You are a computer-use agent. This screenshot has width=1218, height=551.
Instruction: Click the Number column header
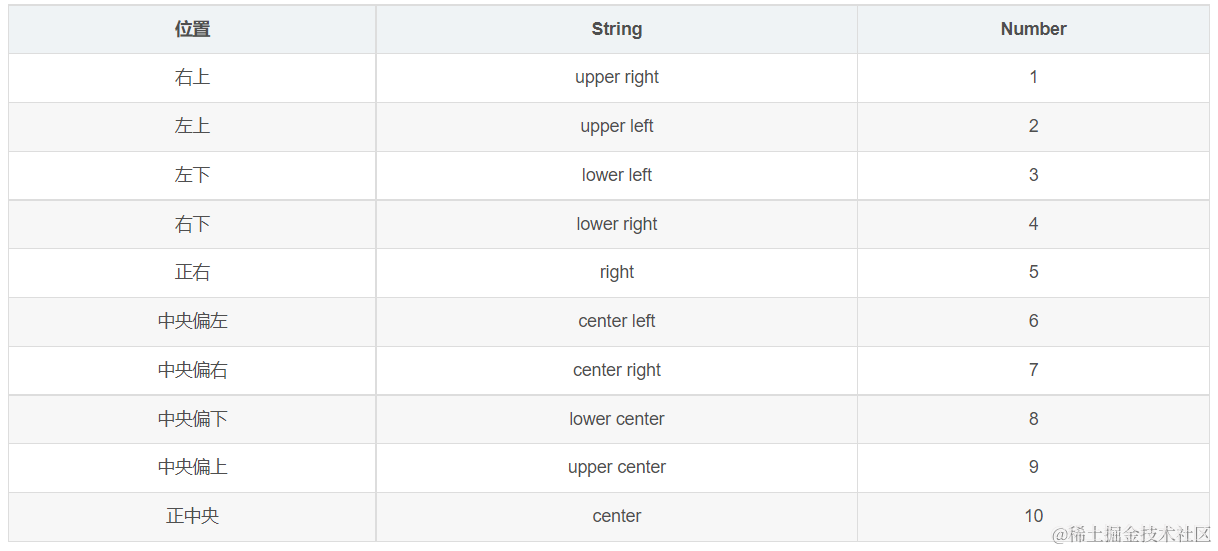[x=1033, y=29]
